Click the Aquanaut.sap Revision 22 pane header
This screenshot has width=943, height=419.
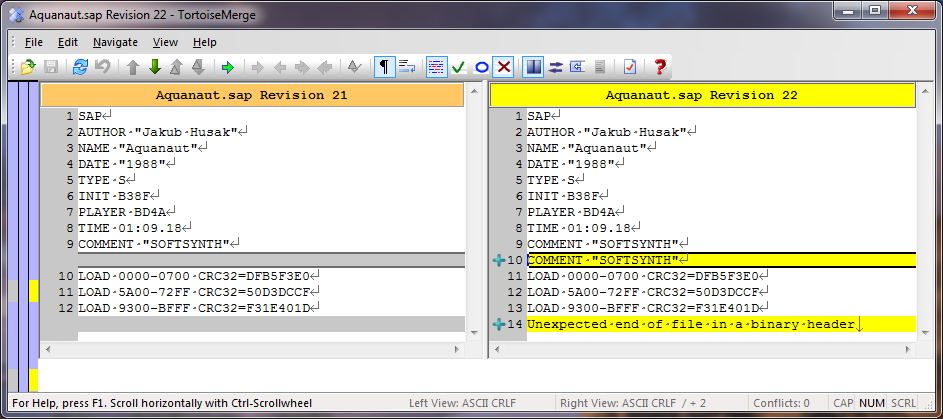tap(702, 95)
